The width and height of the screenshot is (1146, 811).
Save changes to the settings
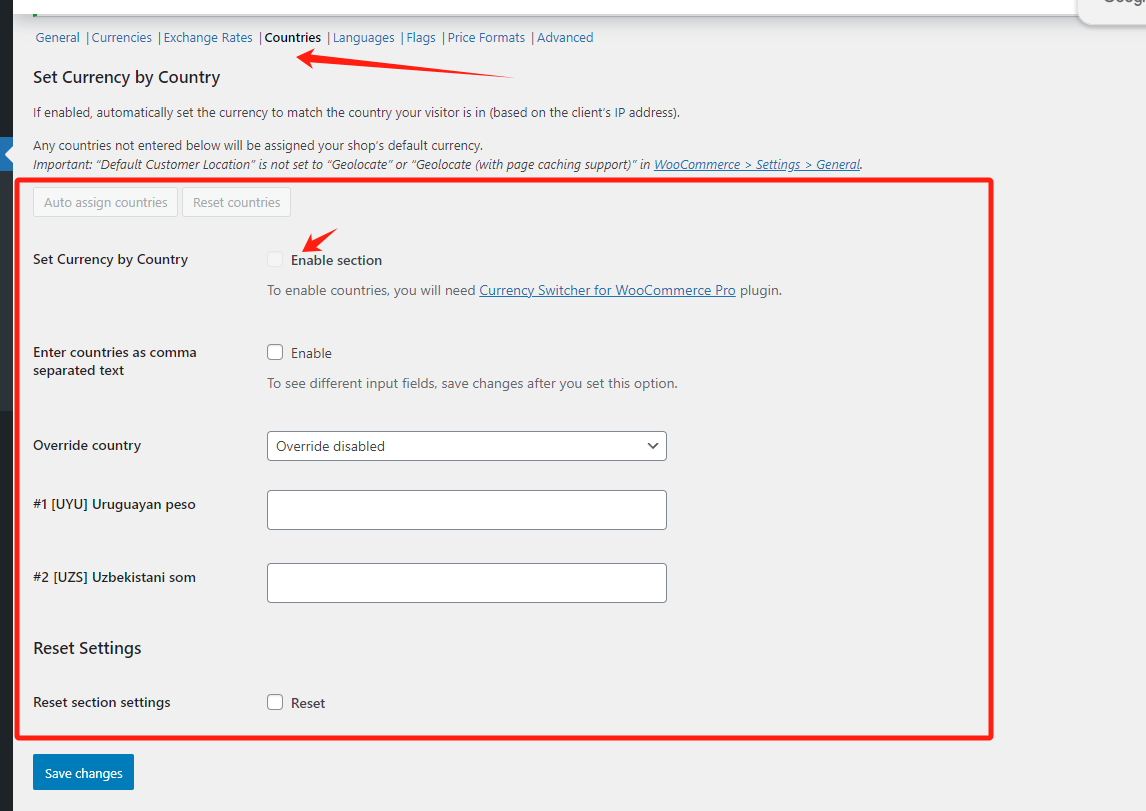(83, 773)
